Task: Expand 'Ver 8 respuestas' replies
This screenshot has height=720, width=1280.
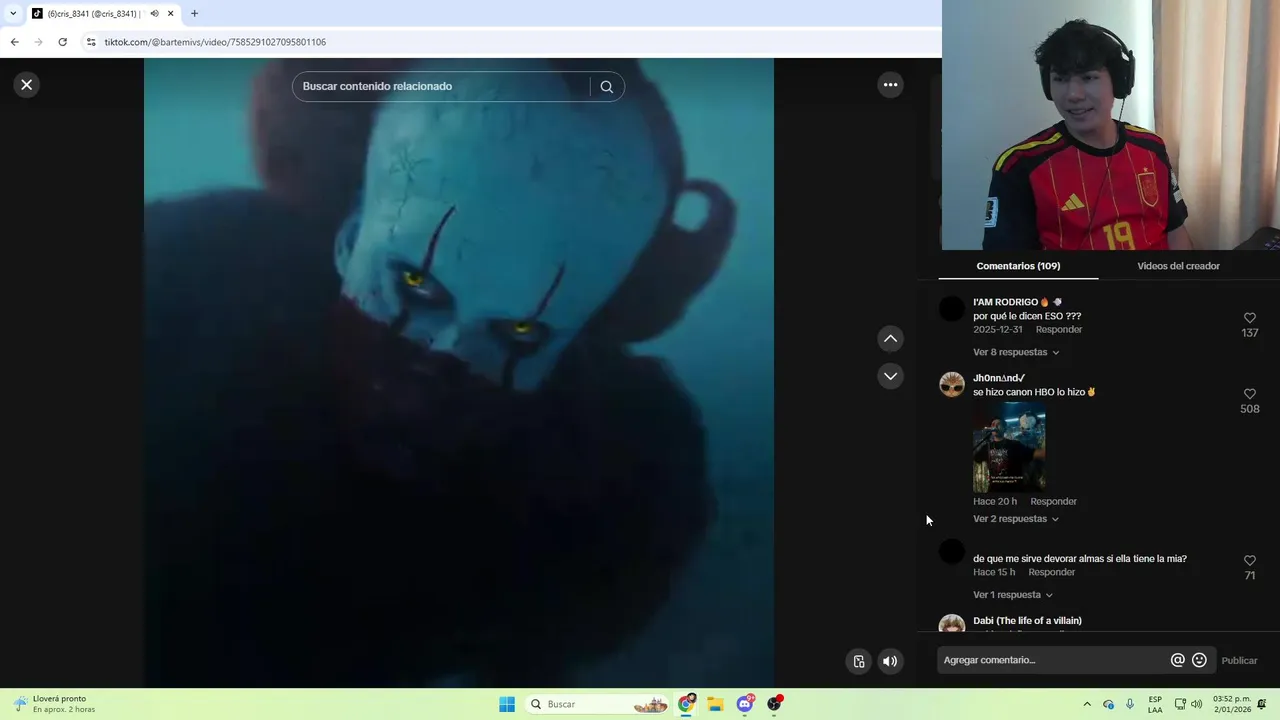Action: pos(1016,352)
